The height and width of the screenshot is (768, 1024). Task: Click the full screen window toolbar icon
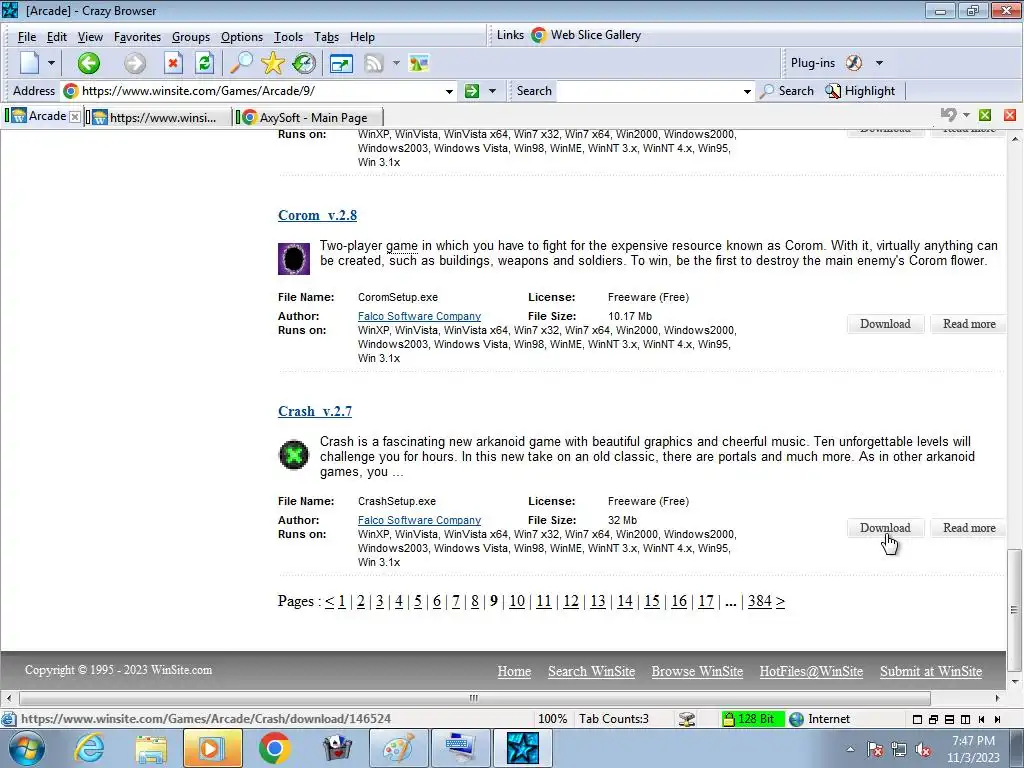coord(341,63)
